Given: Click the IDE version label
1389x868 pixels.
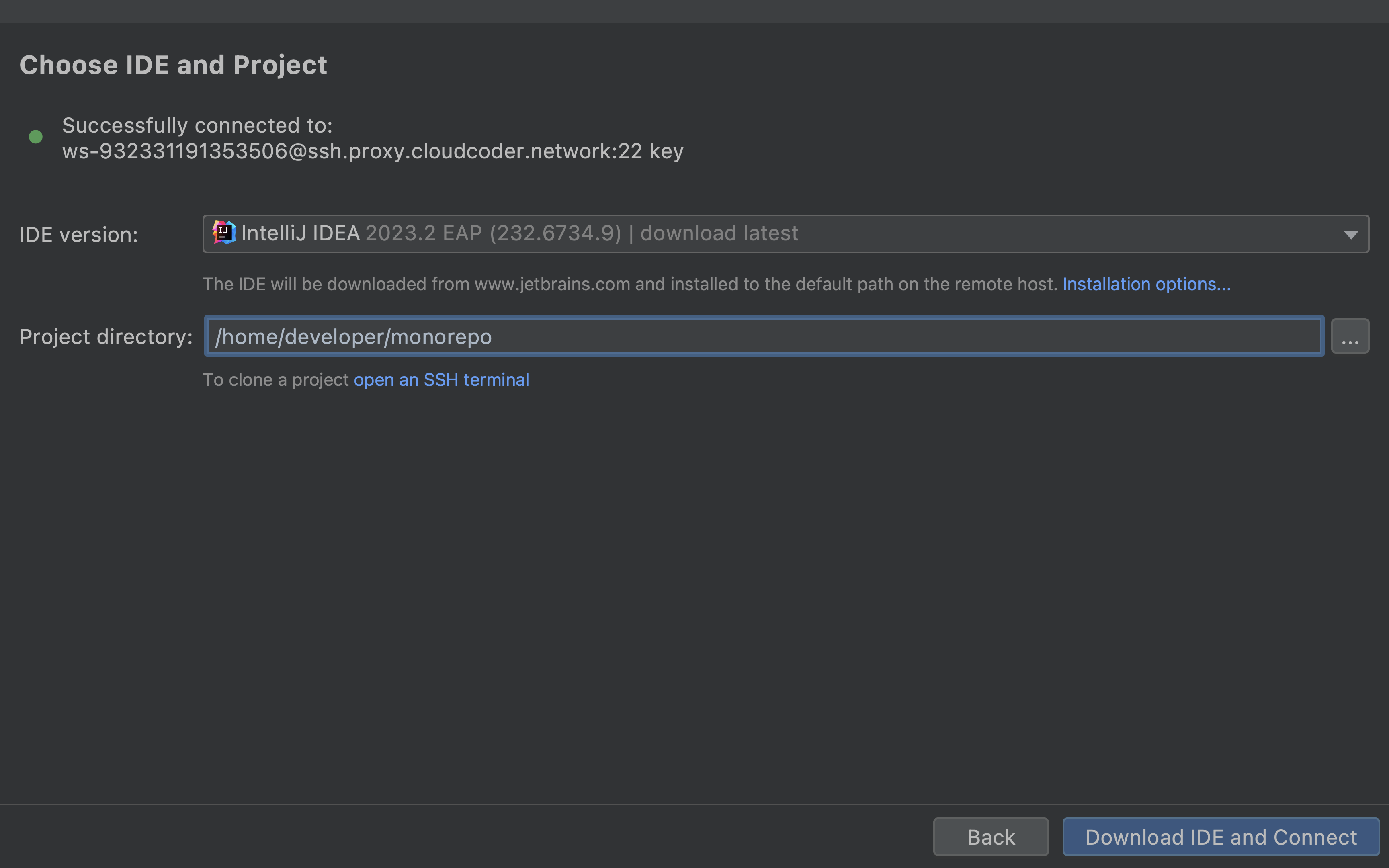Looking at the screenshot, I should click(x=78, y=233).
